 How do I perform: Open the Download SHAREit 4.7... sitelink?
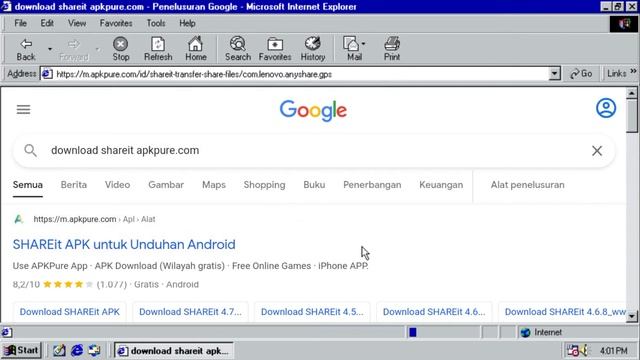(190, 312)
